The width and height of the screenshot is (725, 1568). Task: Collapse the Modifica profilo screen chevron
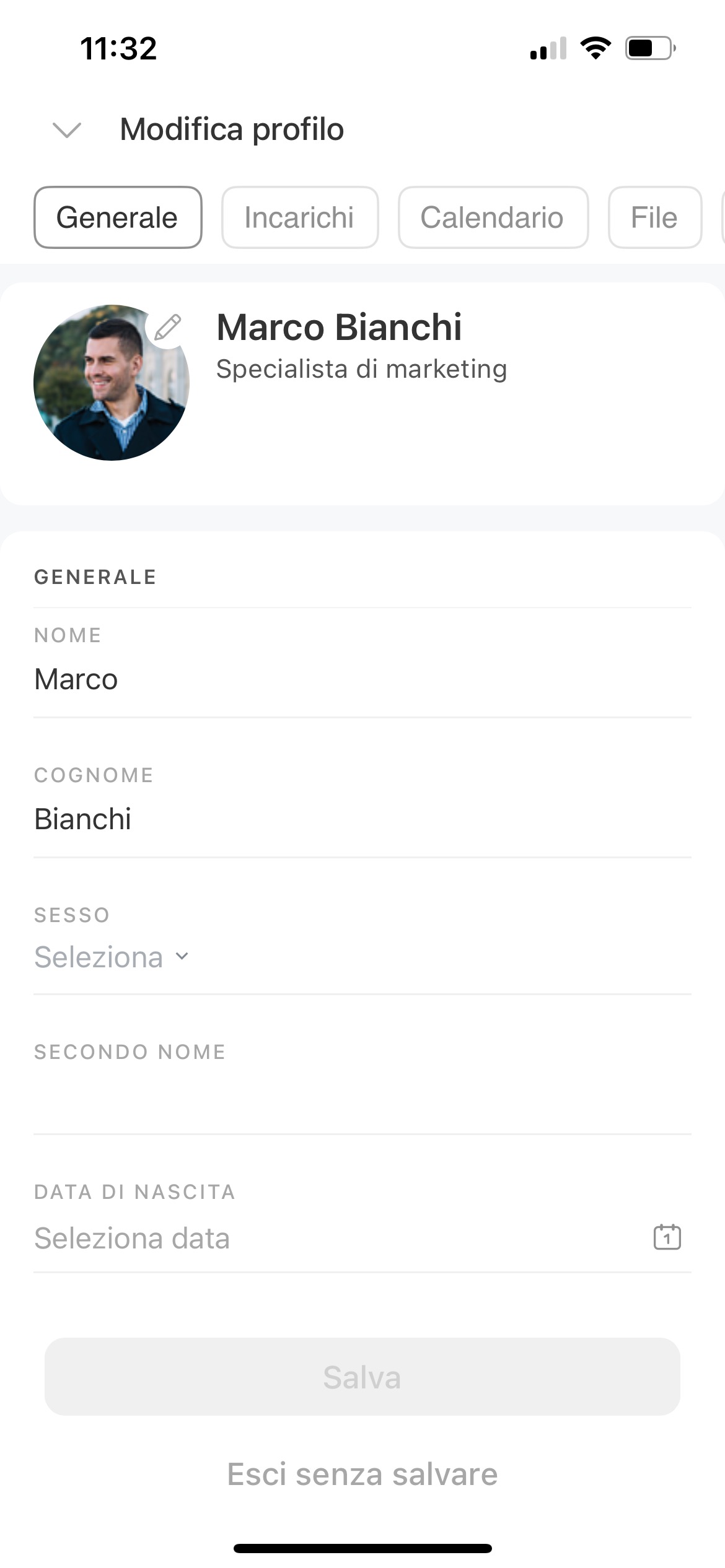click(67, 130)
